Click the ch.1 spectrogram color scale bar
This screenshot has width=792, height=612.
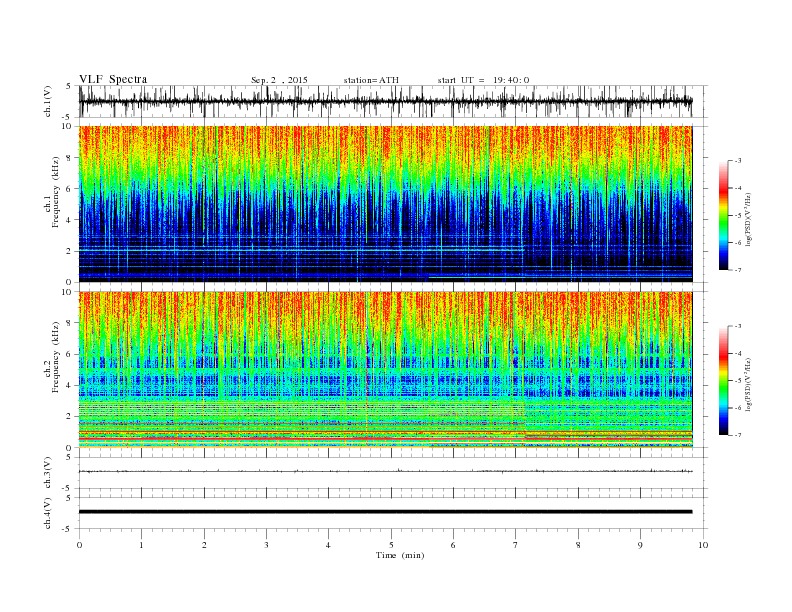(723, 216)
